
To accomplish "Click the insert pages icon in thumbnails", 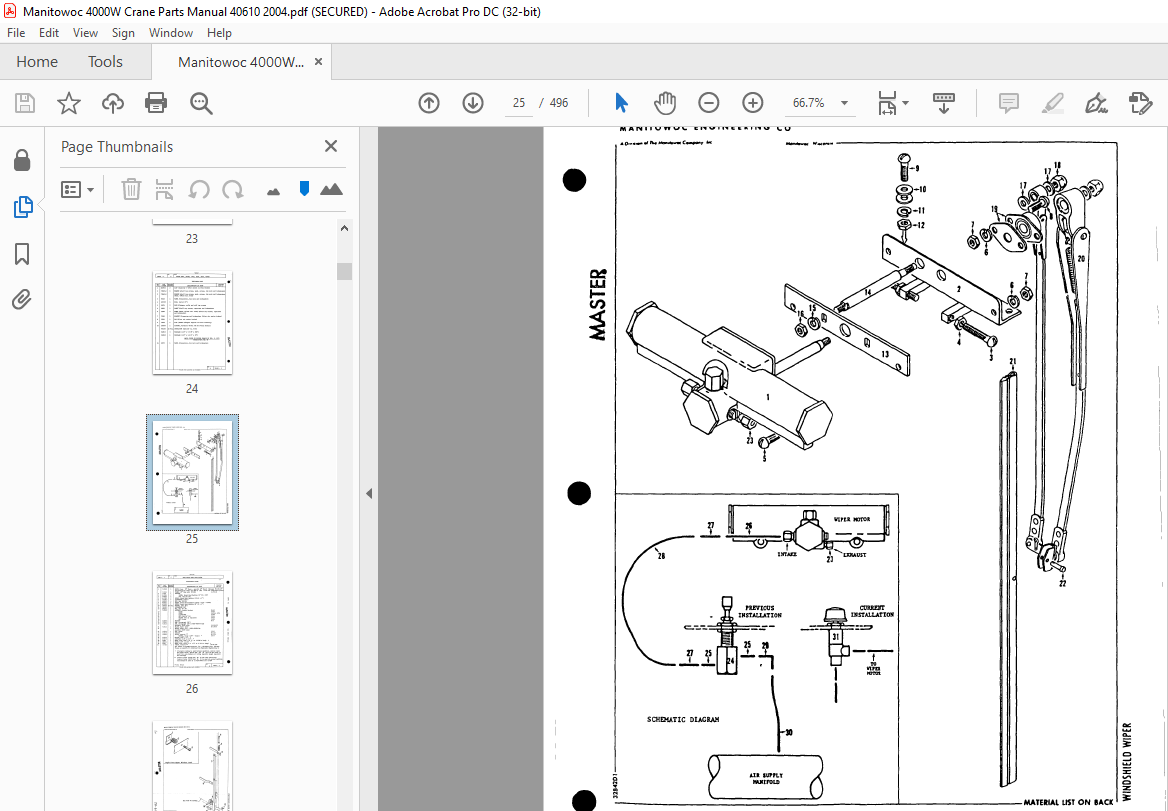I will pos(165,189).
